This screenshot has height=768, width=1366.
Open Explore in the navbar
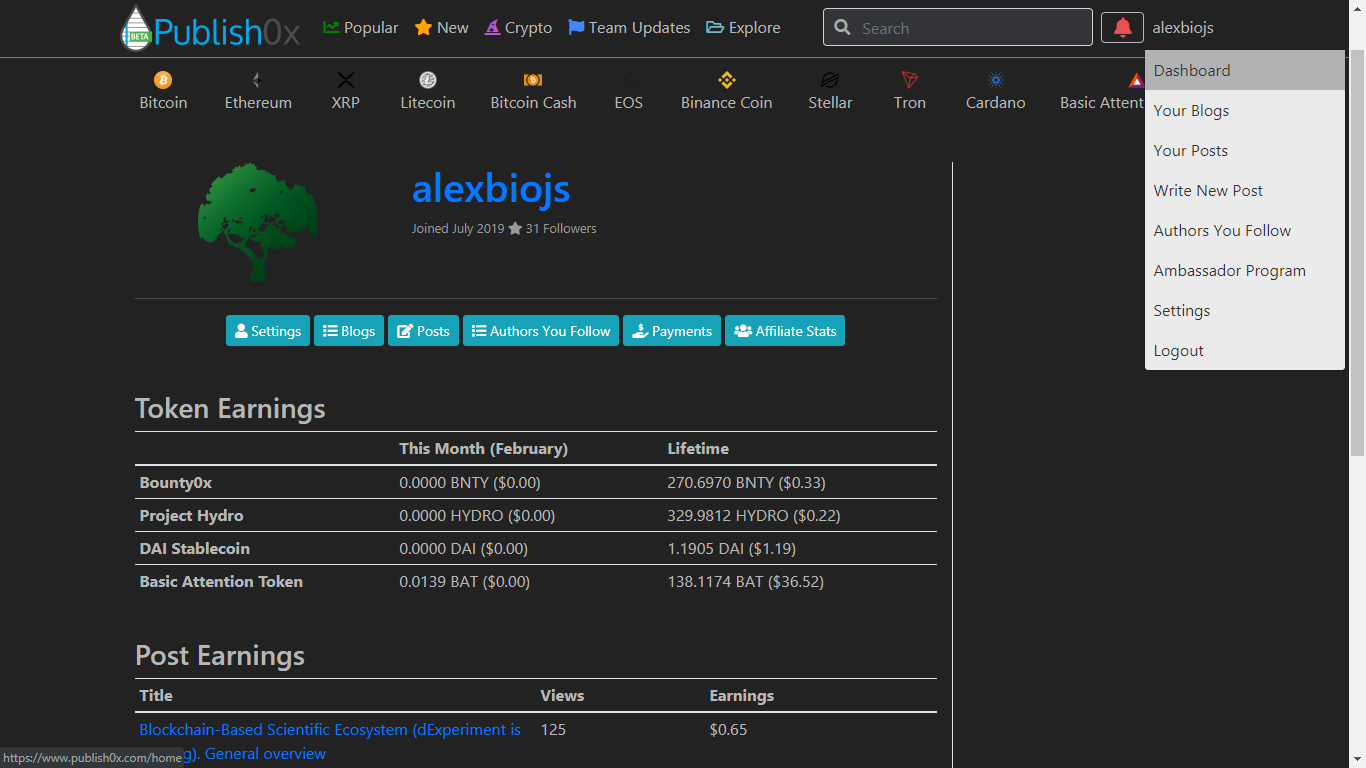coord(743,28)
